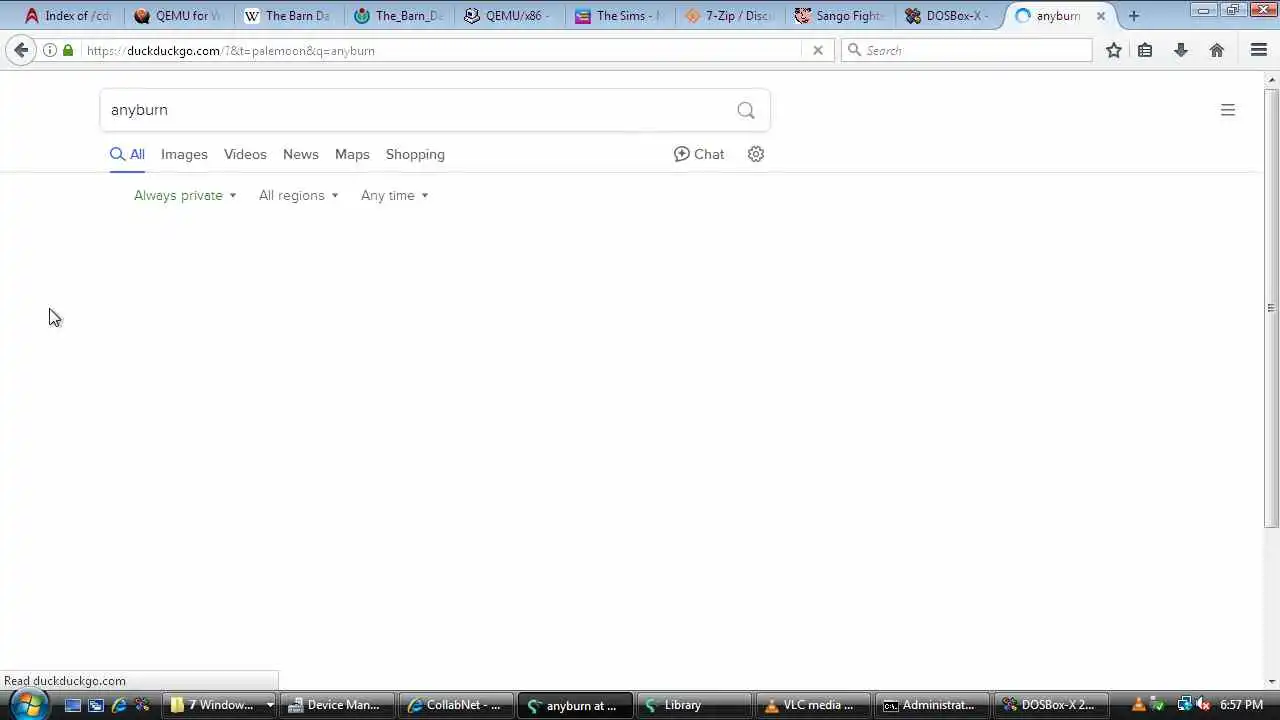Launch Internet Explorer from quick launch
The width and height of the screenshot is (1280, 720).
click(x=119, y=705)
